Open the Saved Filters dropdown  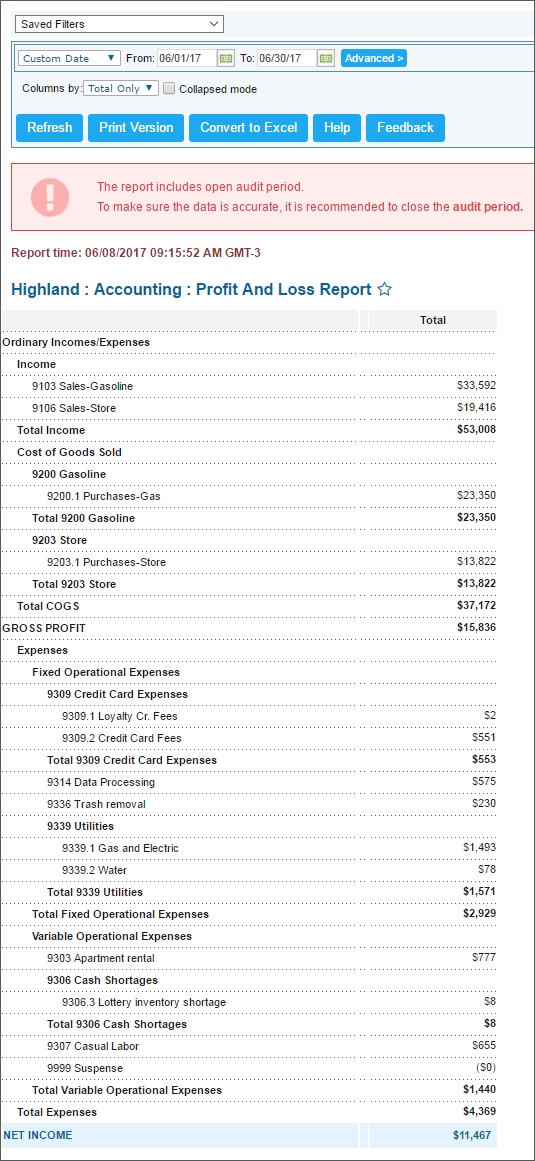point(119,24)
